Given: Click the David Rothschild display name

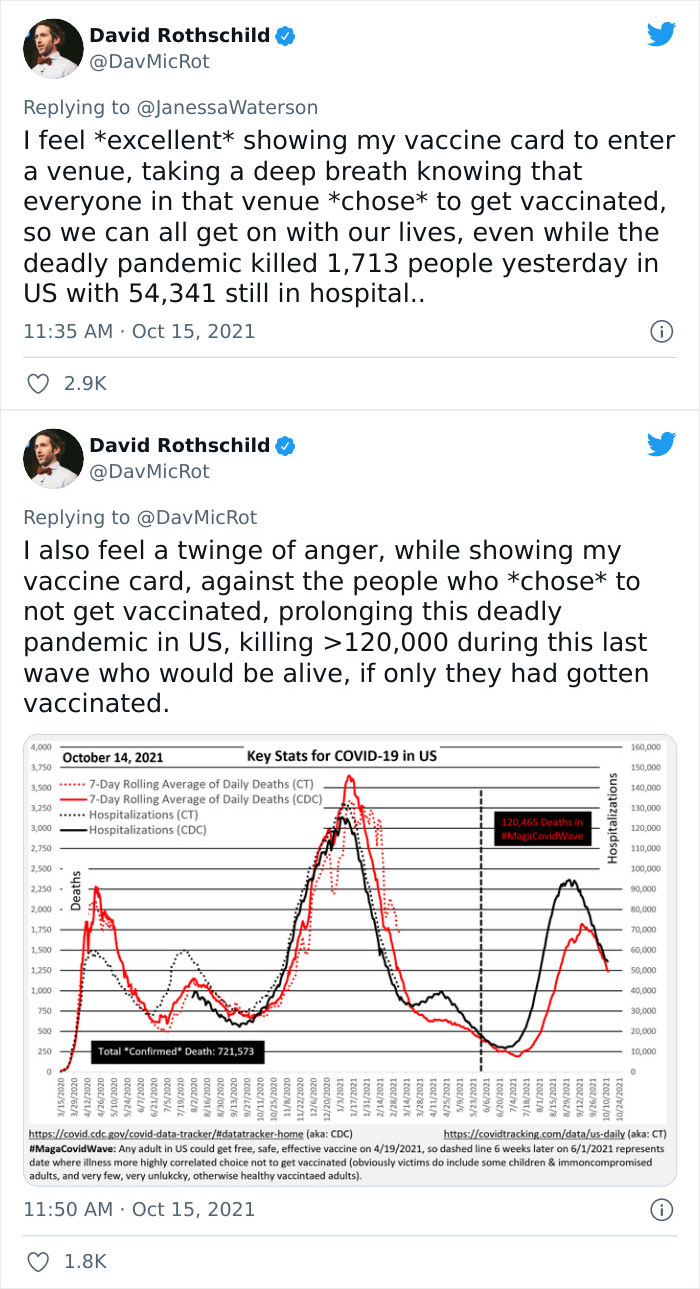Looking at the screenshot, I should pos(181,35).
